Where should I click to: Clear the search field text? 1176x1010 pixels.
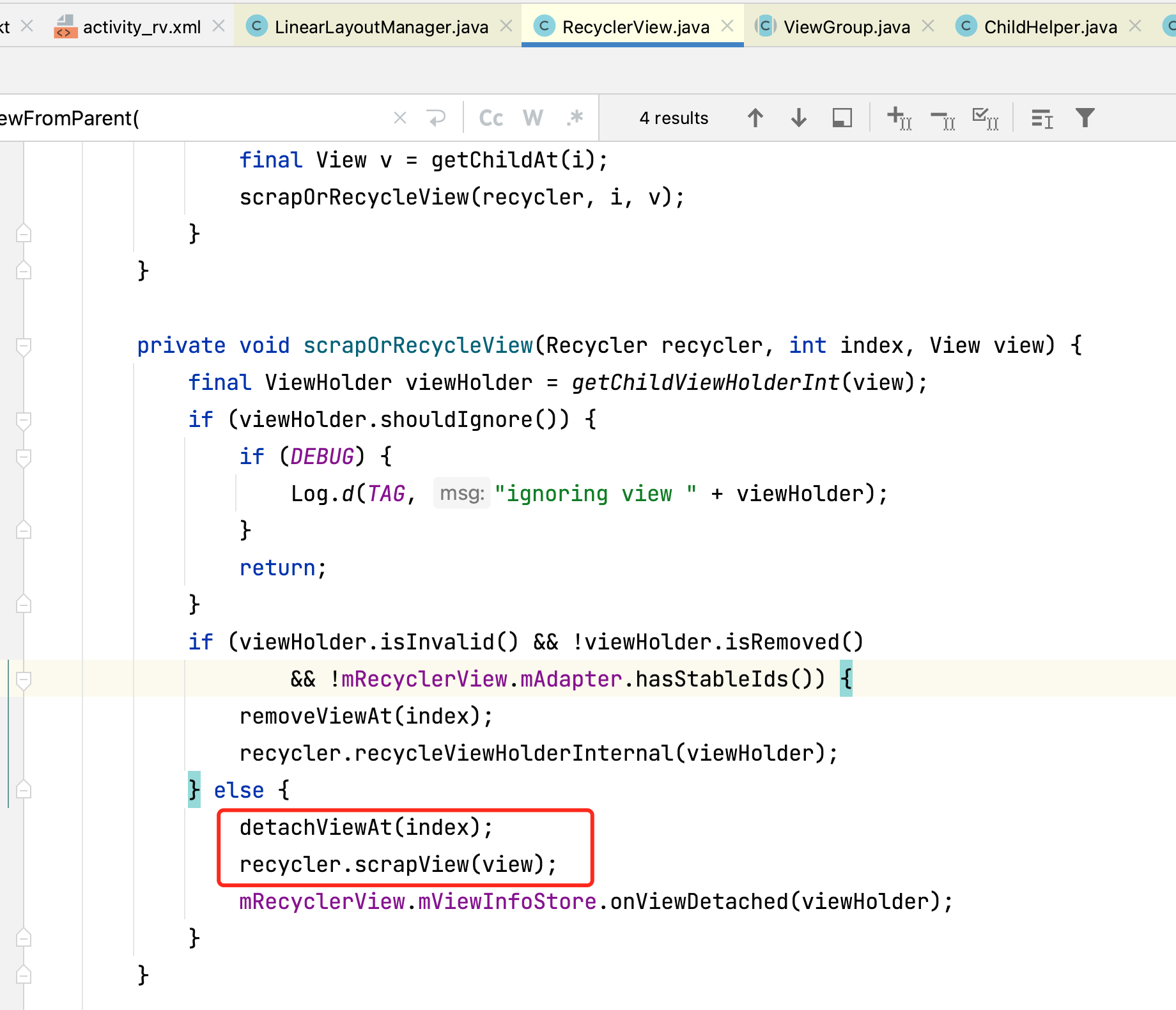(400, 118)
